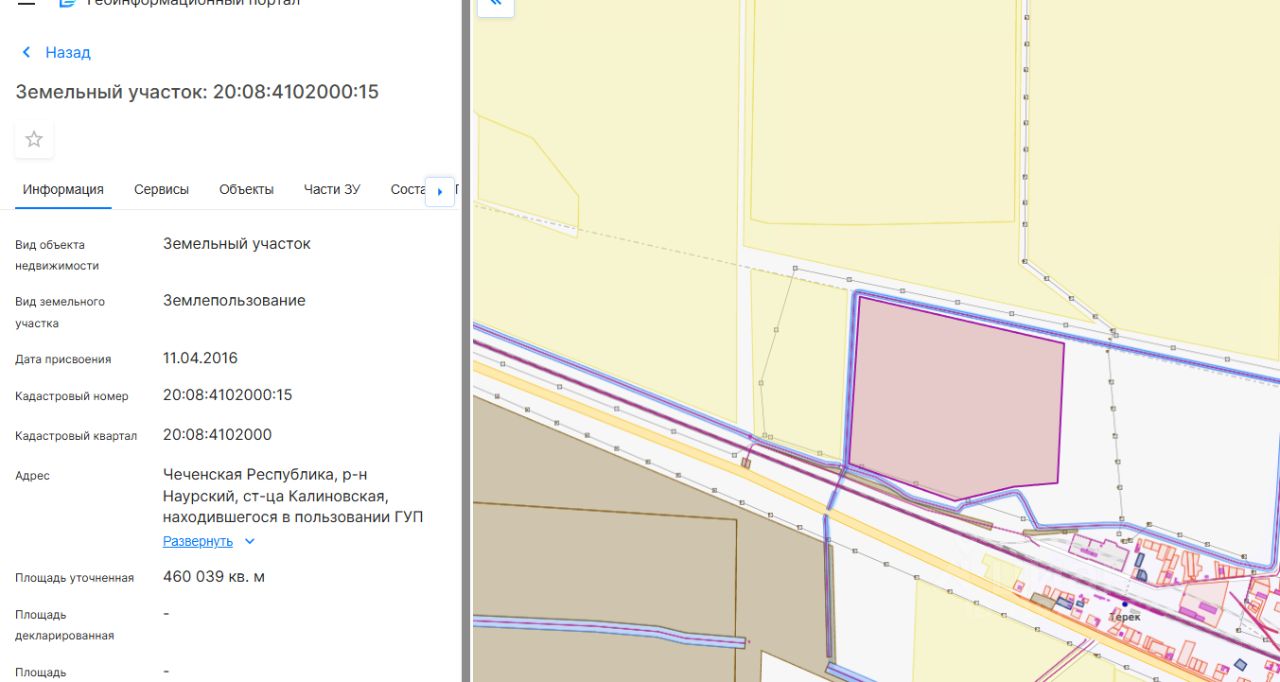Click the Чеченская Республика address text

click(x=292, y=496)
